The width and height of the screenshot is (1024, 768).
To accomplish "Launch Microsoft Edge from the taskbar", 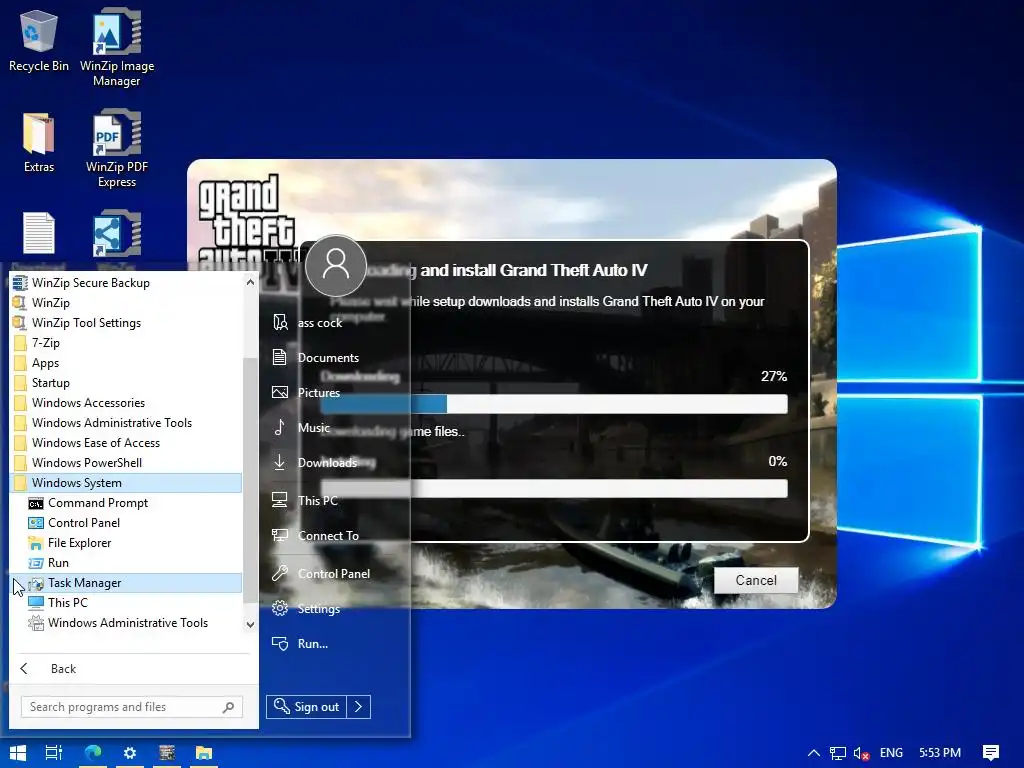I will pyautogui.click(x=93, y=753).
